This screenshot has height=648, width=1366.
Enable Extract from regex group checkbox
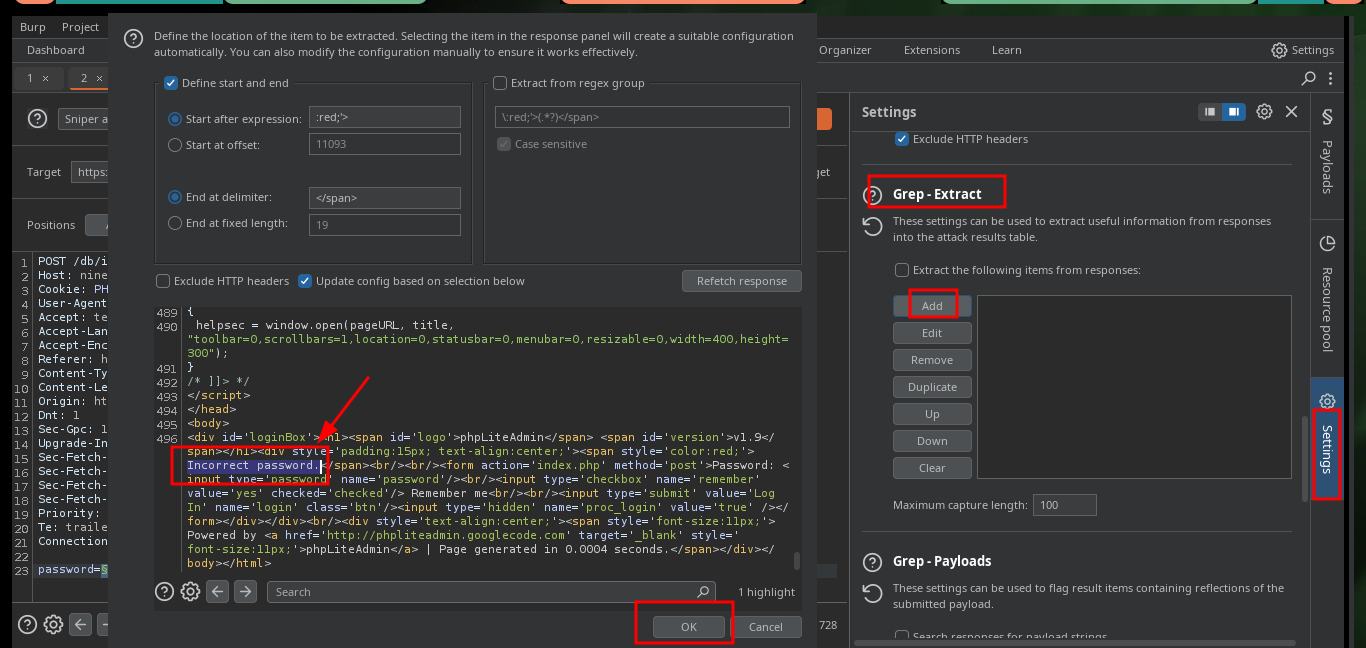coord(501,83)
